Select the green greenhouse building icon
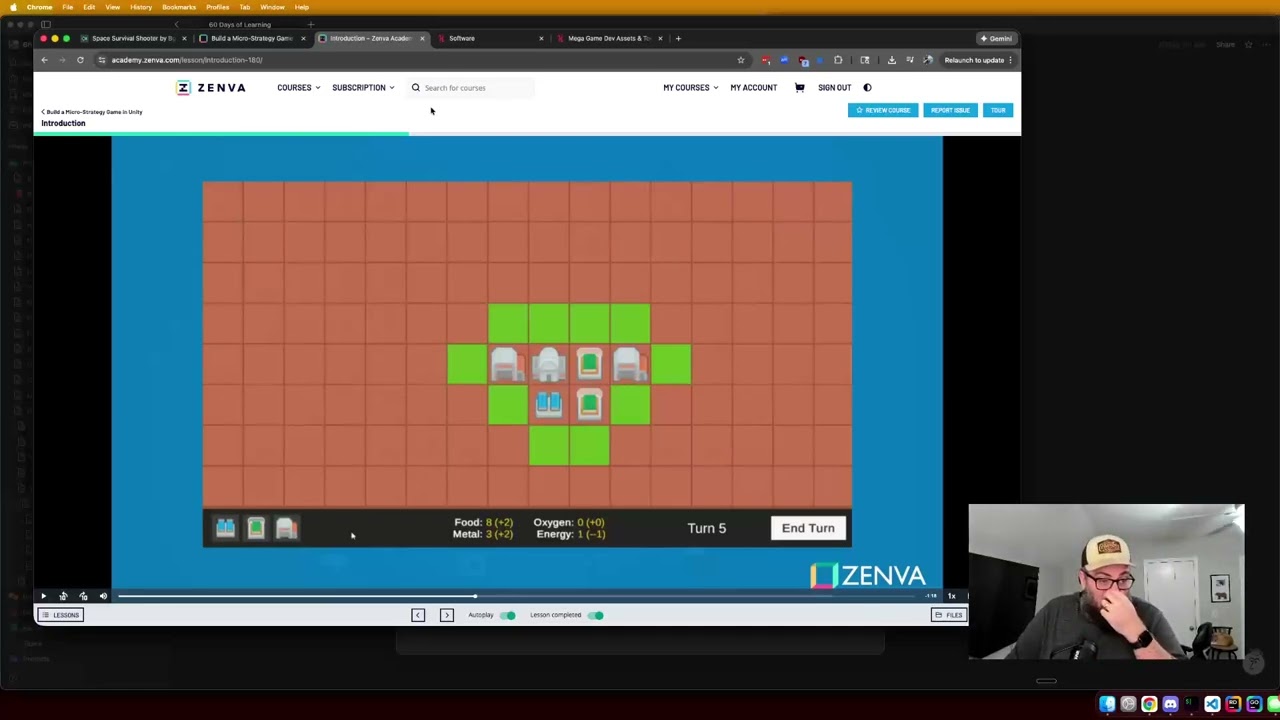The height and width of the screenshot is (720, 1280). 256,528
